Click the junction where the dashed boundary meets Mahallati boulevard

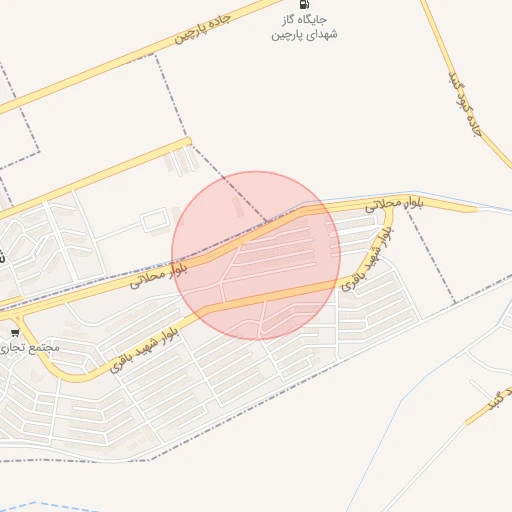267,222
